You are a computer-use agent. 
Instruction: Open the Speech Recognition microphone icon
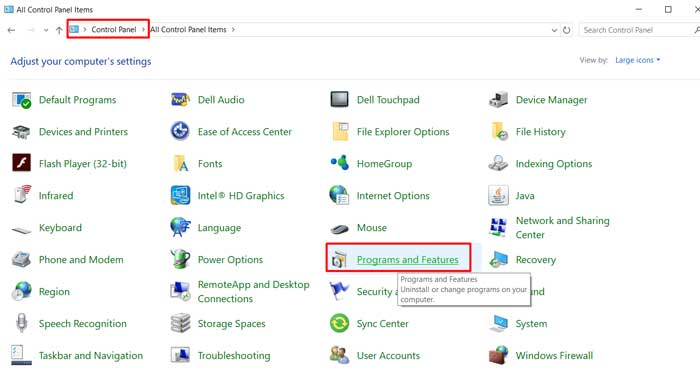21,323
